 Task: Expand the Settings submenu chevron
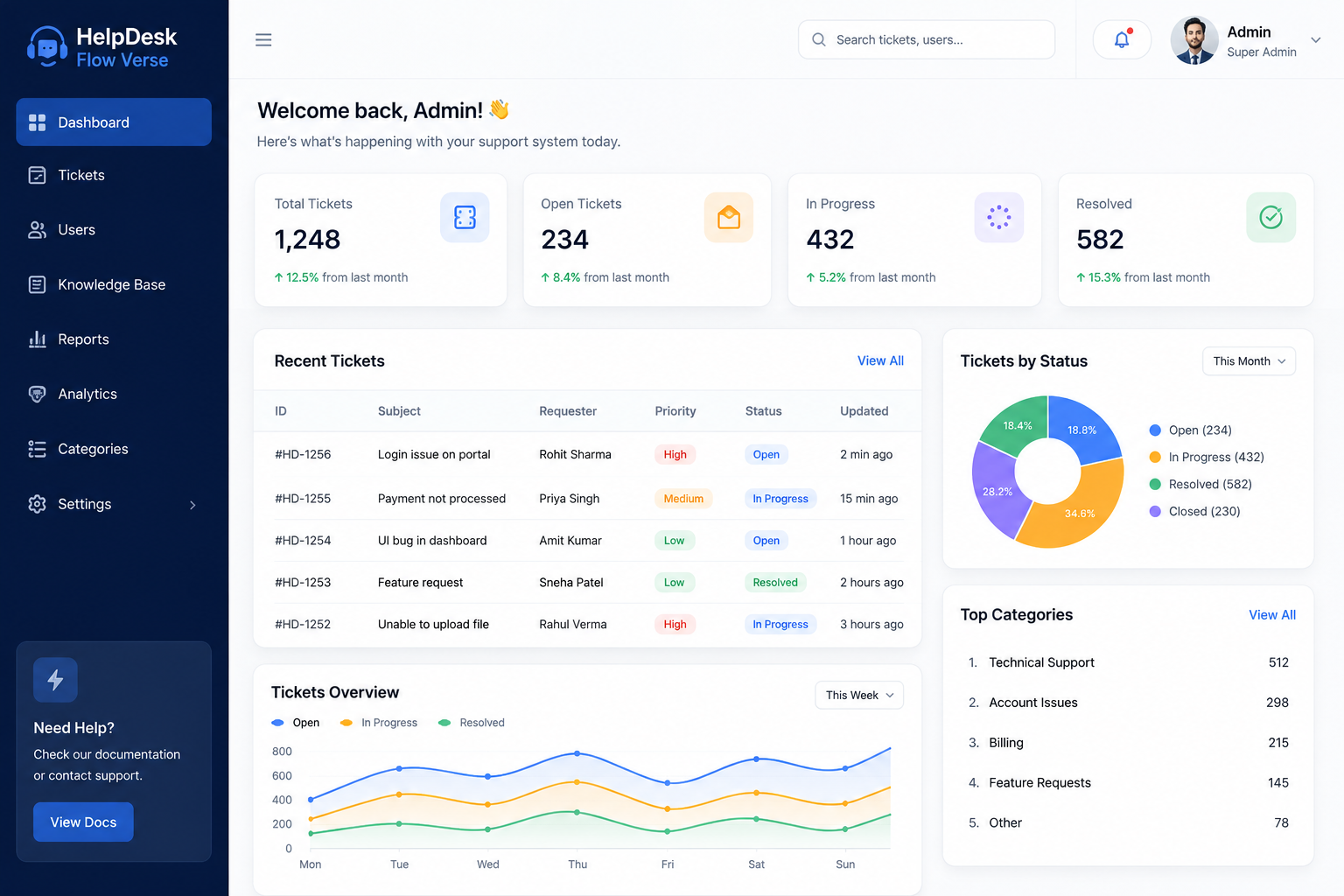click(192, 505)
